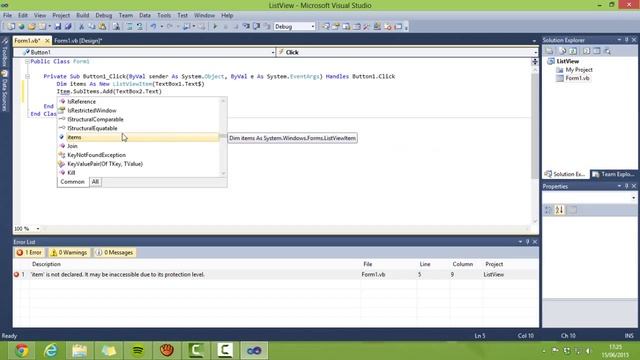Close the Form1.vb code tab

tap(47, 41)
